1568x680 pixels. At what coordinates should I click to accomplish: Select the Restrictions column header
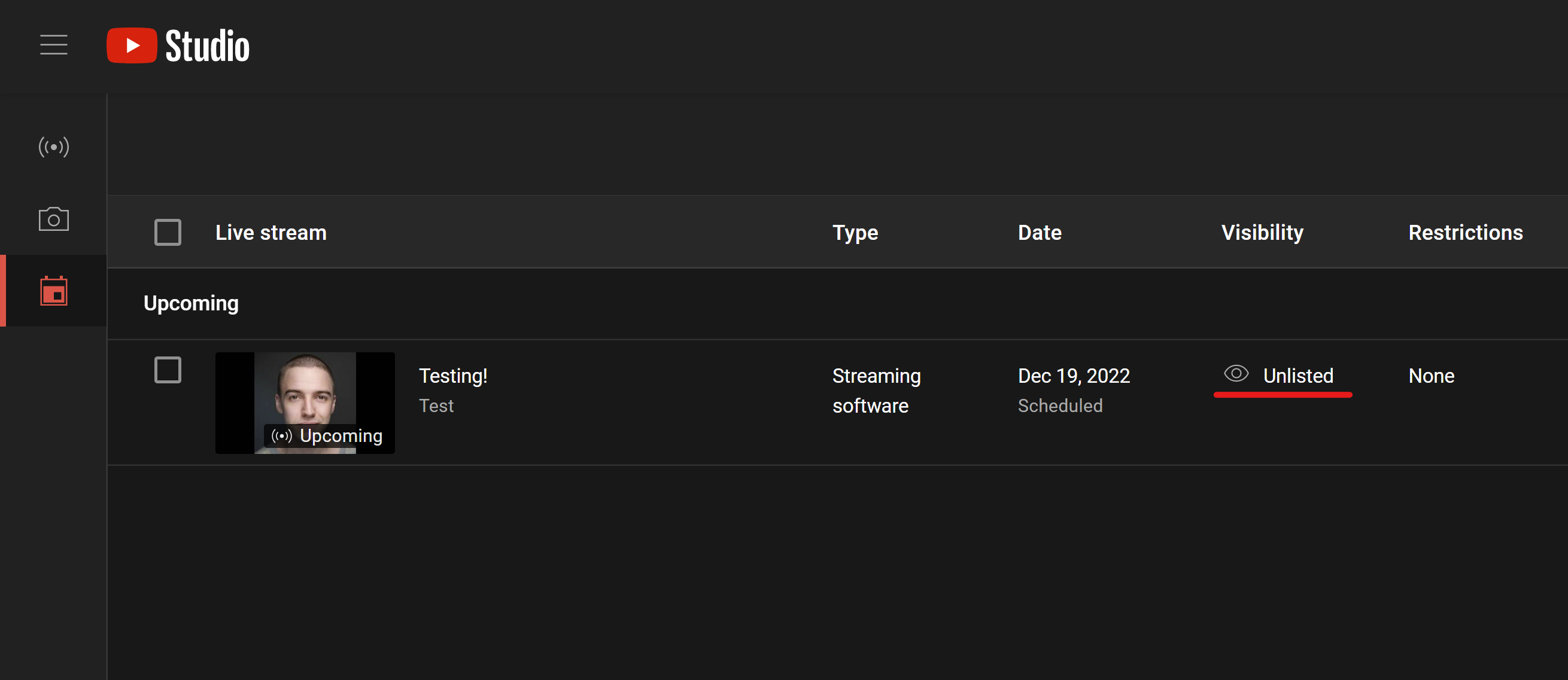coord(1466,232)
